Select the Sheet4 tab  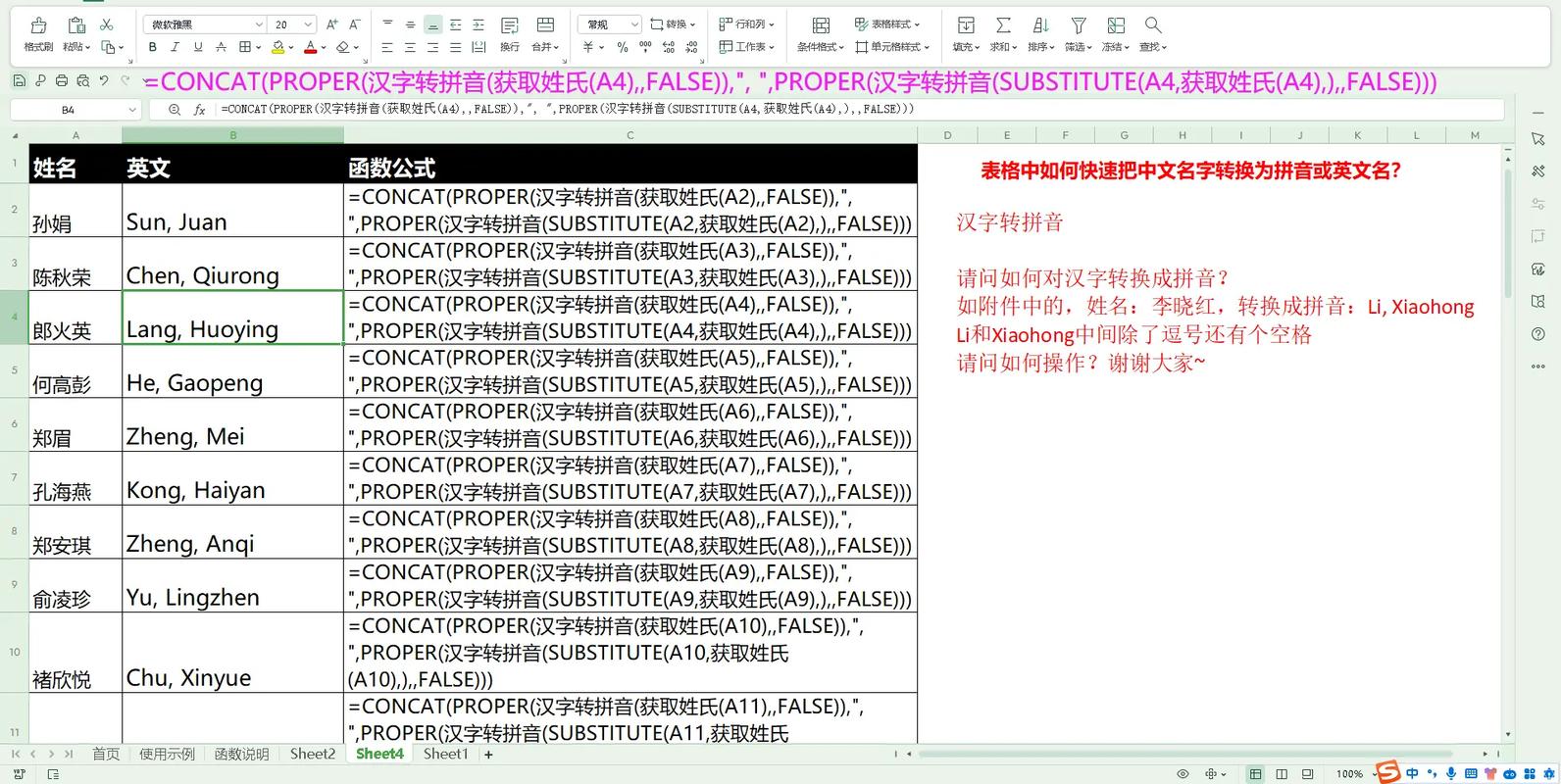[379, 754]
